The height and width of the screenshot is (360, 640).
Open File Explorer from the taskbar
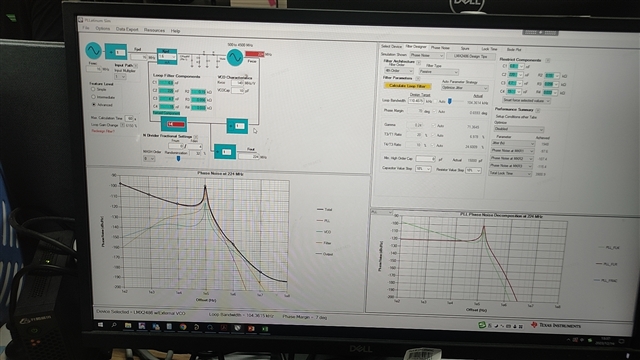click(128, 325)
